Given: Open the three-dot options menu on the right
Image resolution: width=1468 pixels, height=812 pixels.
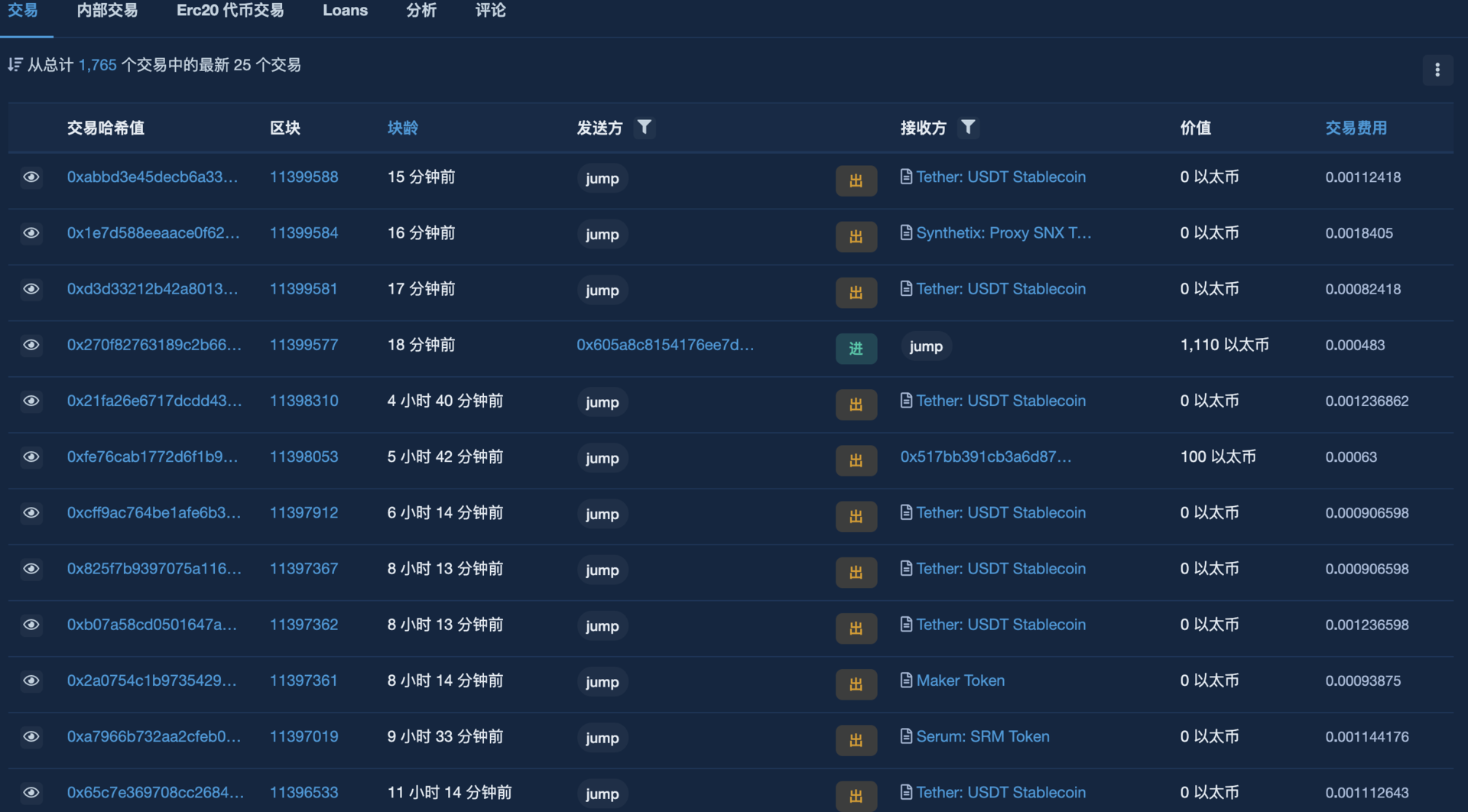Looking at the screenshot, I should pos(1437,70).
